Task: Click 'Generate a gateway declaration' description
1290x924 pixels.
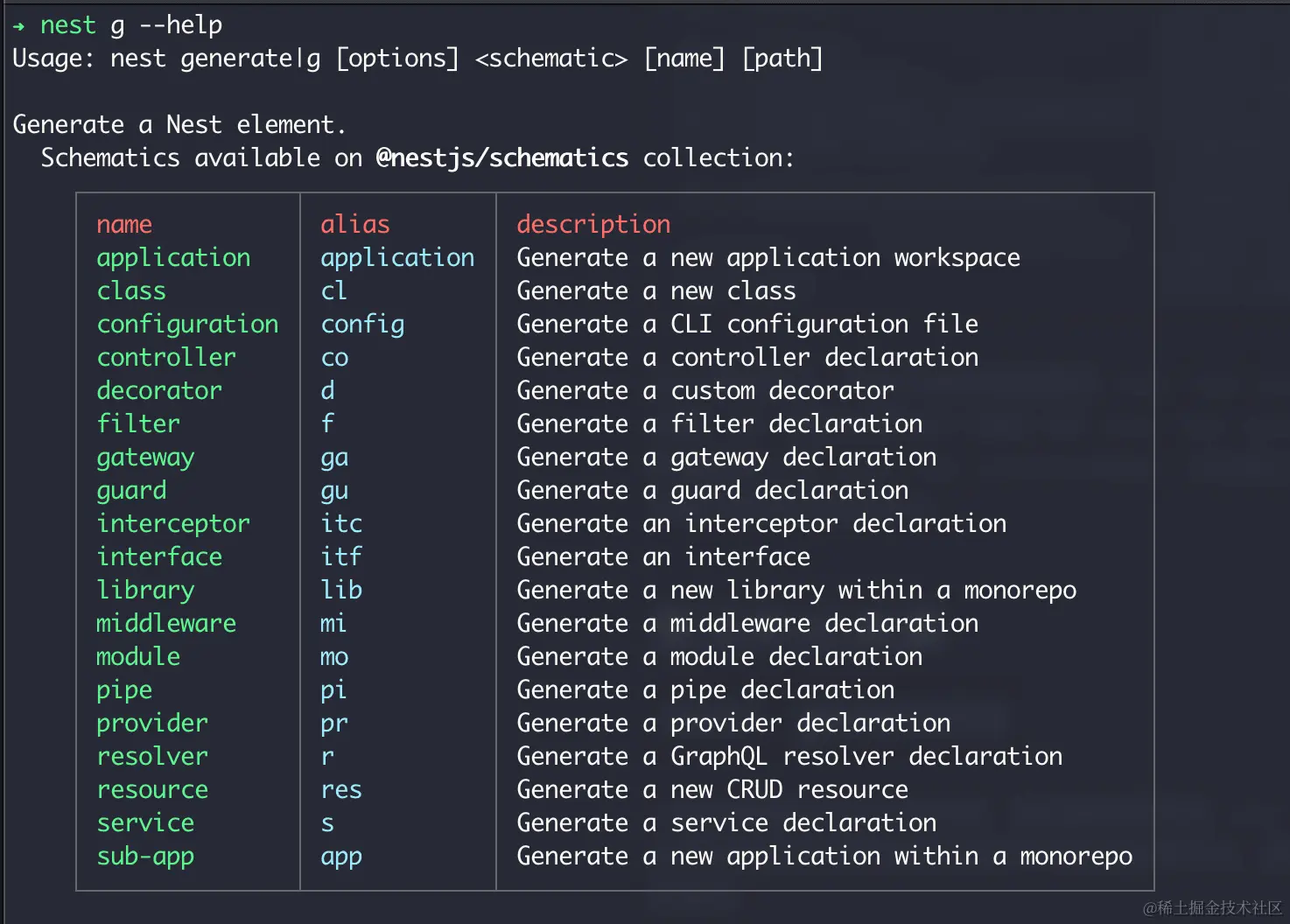Action: pos(726,458)
